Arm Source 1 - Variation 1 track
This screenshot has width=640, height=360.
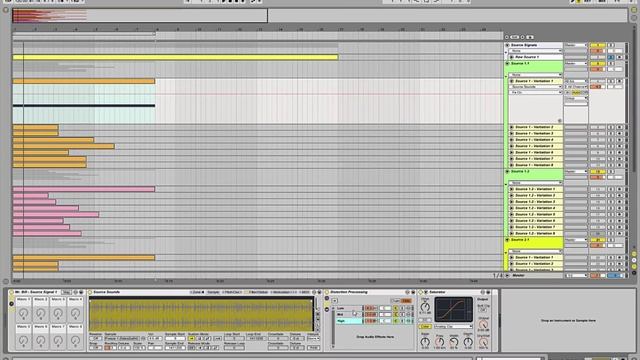[x=620, y=81]
